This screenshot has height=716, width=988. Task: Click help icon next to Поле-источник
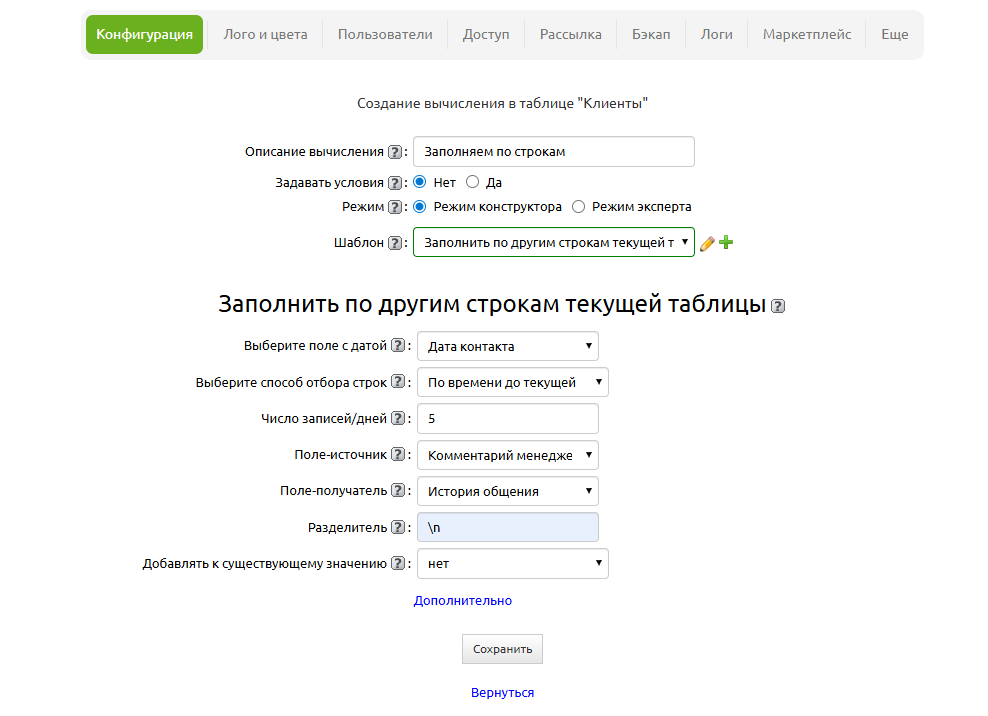point(398,454)
